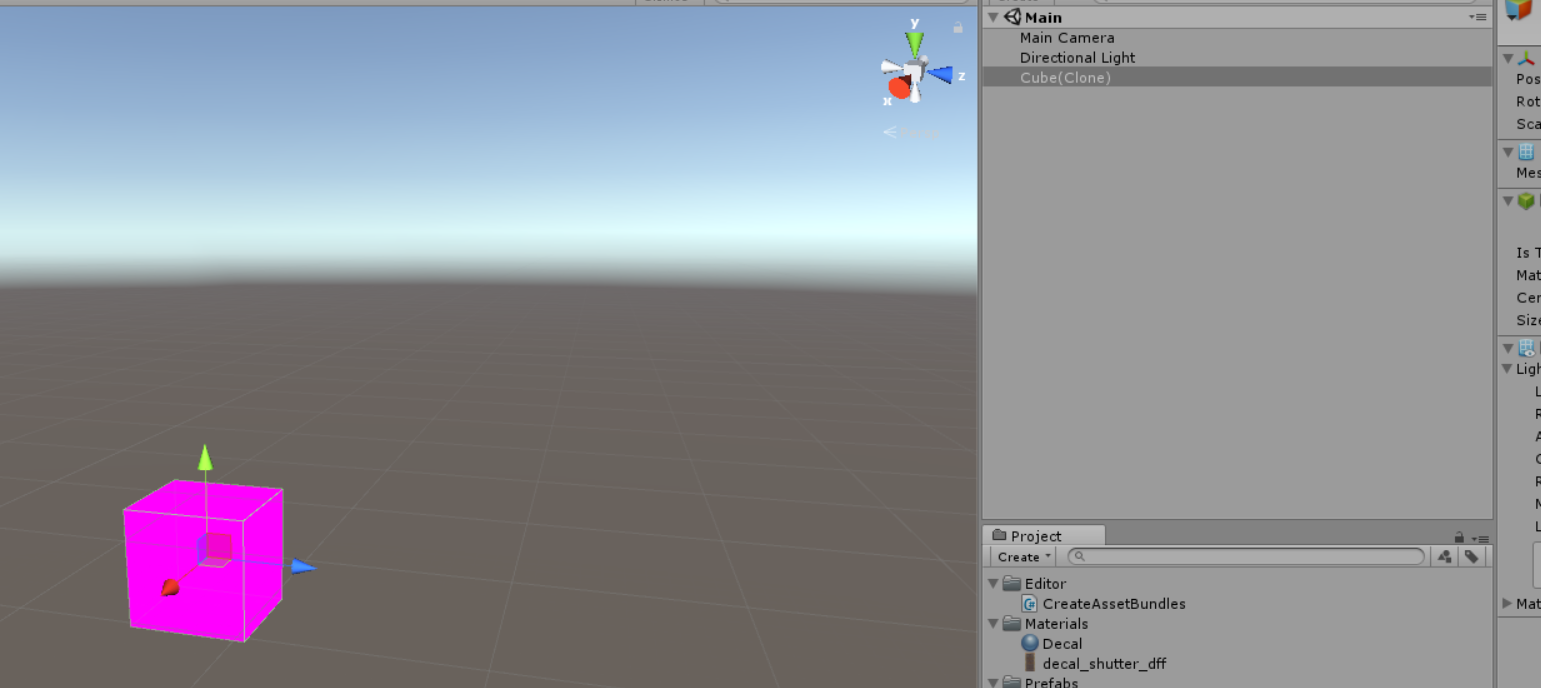Open the Main scene options menu
1541x688 pixels.
click(x=1477, y=17)
